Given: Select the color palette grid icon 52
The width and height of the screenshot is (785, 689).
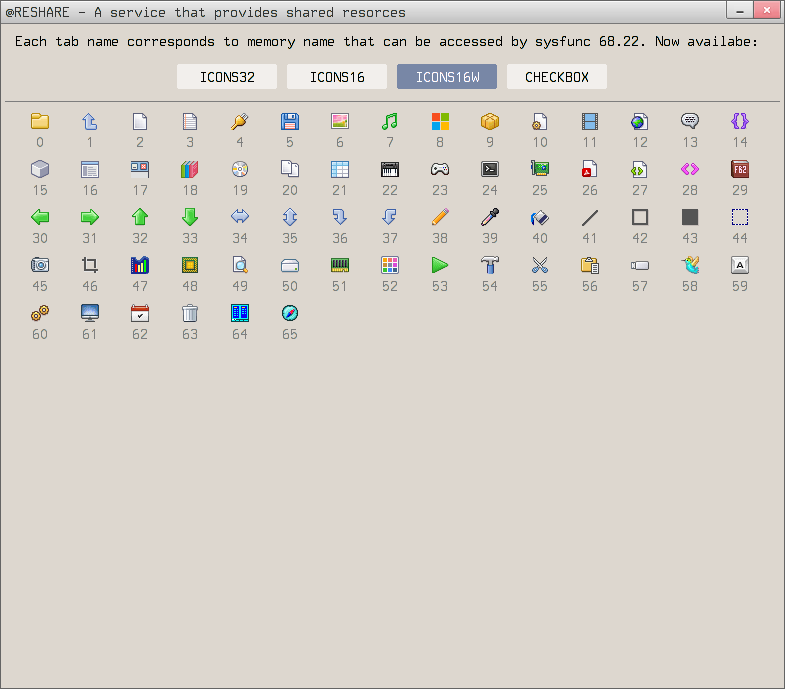Looking at the screenshot, I should 390,265.
